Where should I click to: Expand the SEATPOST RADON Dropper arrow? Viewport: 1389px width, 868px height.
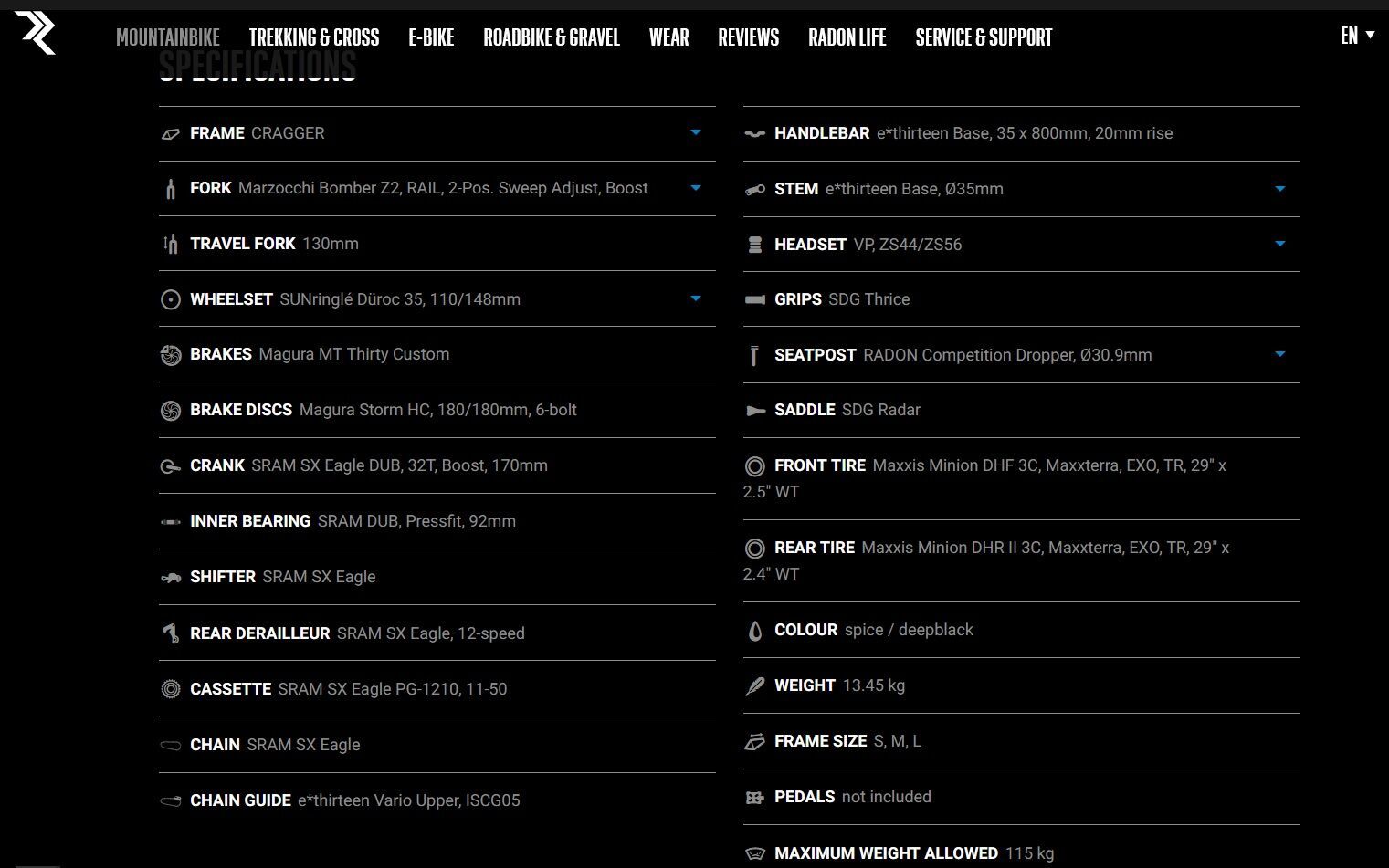1280,354
